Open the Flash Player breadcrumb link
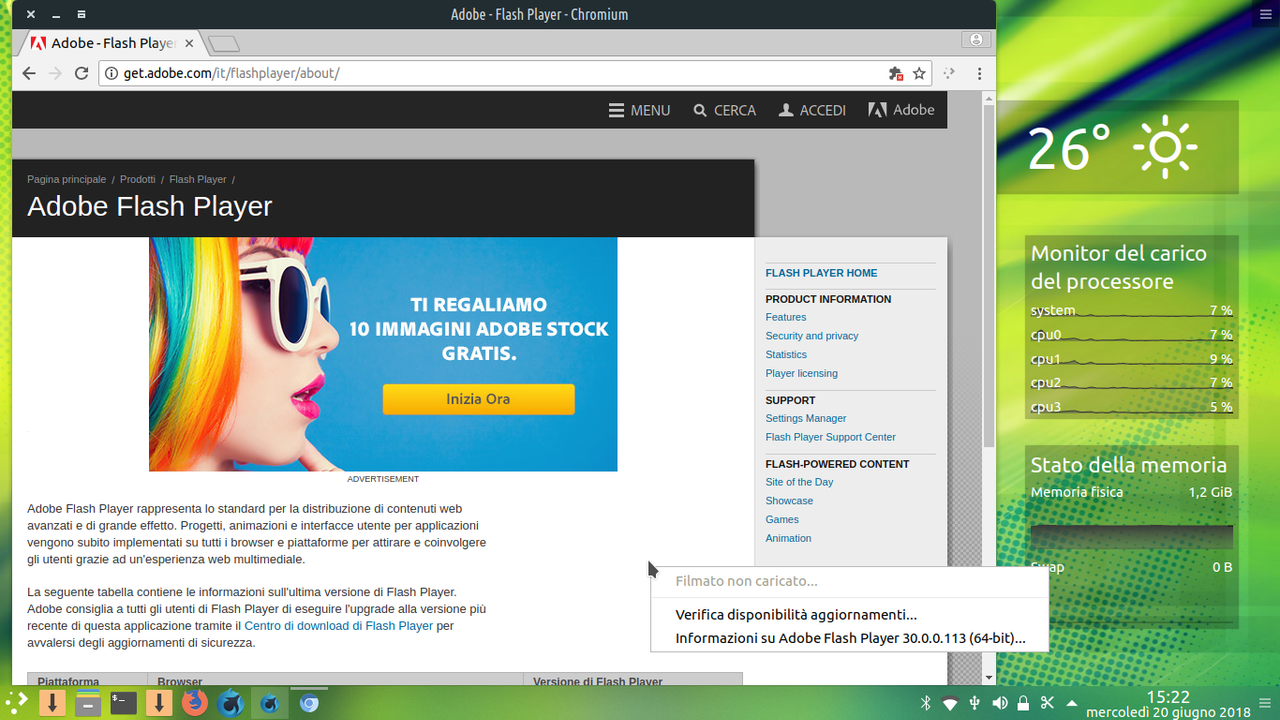 tap(198, 179)
